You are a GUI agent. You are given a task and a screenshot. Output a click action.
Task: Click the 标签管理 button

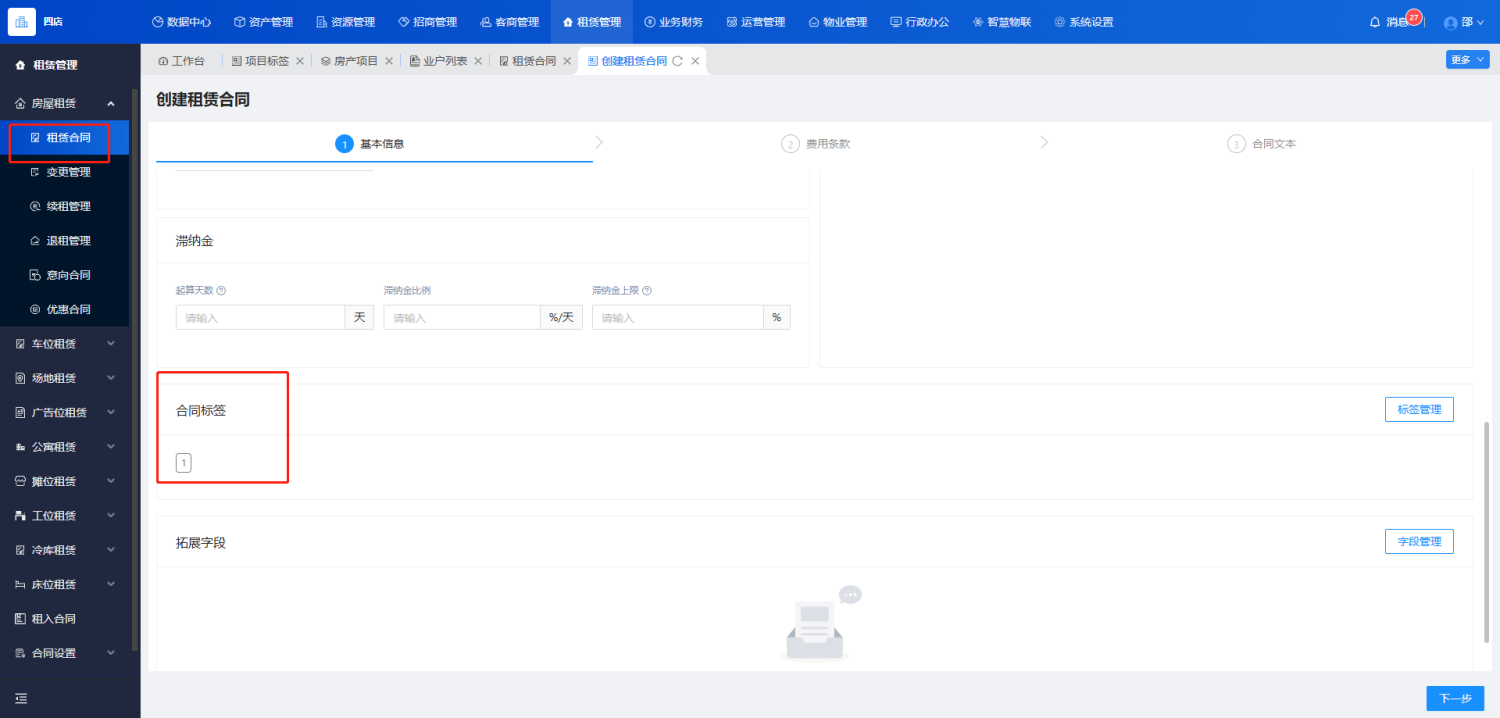tap(1419, 410)
